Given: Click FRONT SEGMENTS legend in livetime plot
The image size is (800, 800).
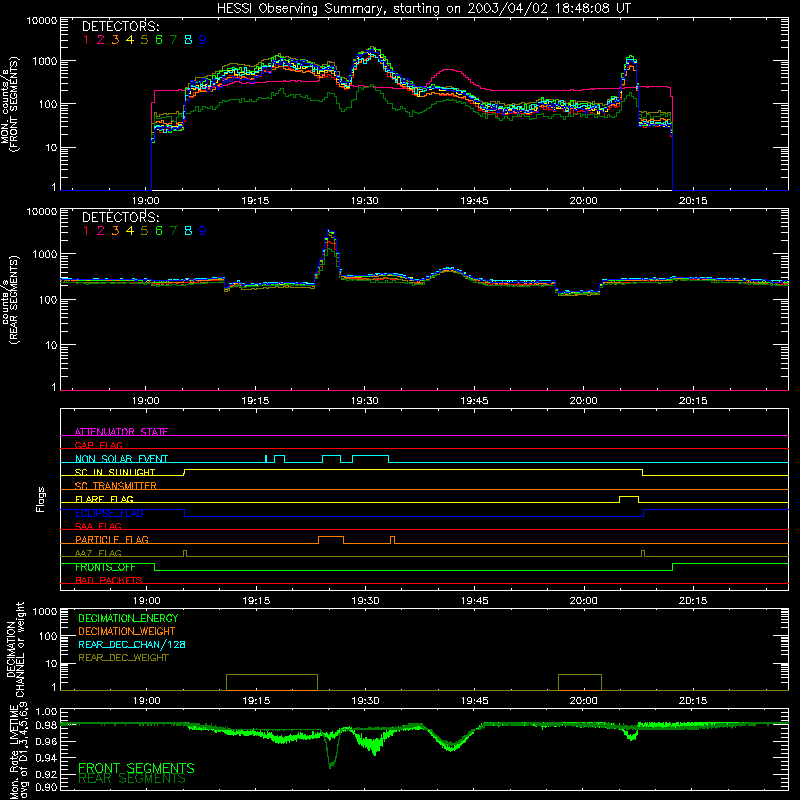Looking at the screenshot, I should pos(136,768).
